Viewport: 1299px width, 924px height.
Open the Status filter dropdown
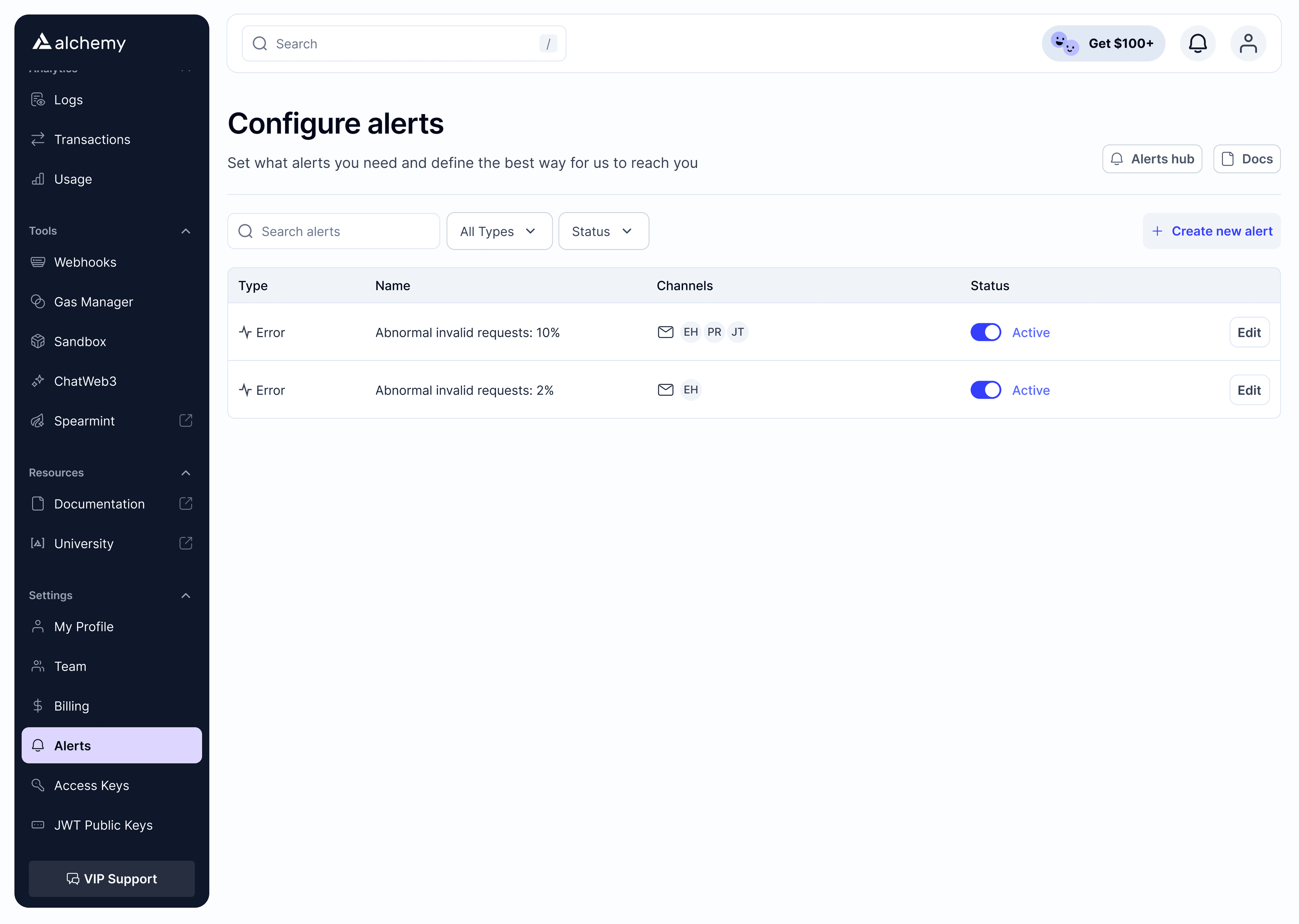(x=603, y=231)
